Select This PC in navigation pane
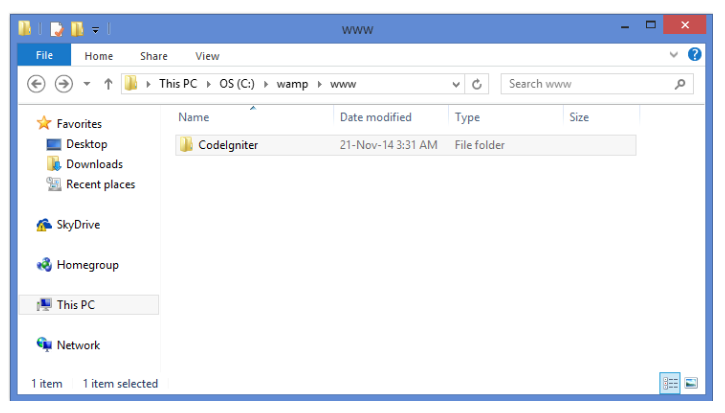The image size is (725, 413). (x=89, y=305)
